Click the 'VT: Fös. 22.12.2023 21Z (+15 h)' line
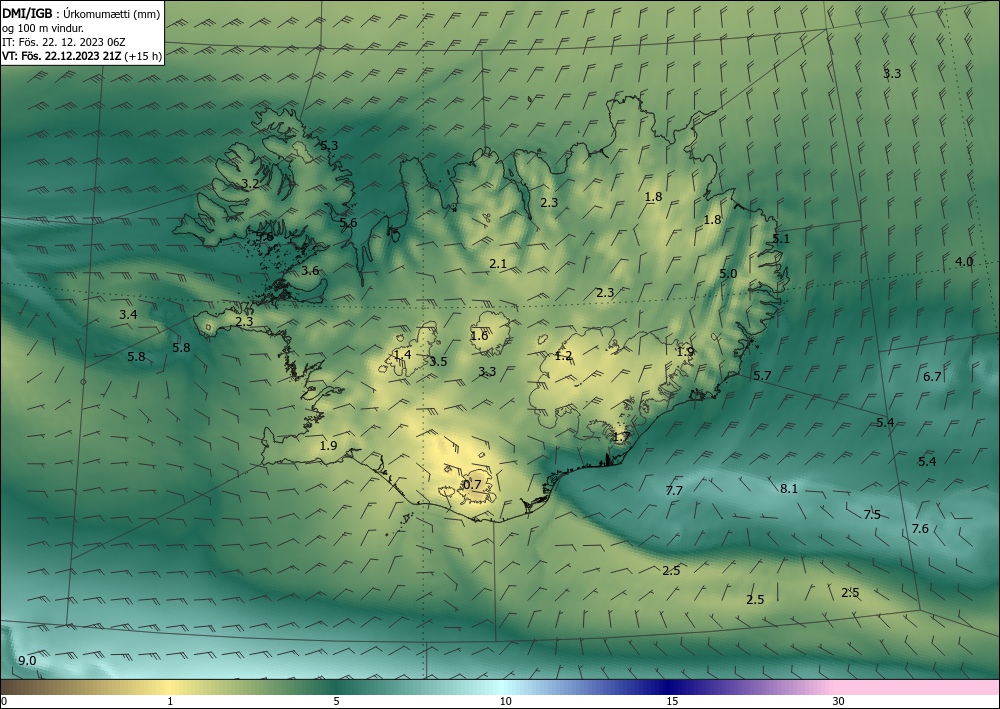The height and width of the screenshot is (709, 1000). 82,56
